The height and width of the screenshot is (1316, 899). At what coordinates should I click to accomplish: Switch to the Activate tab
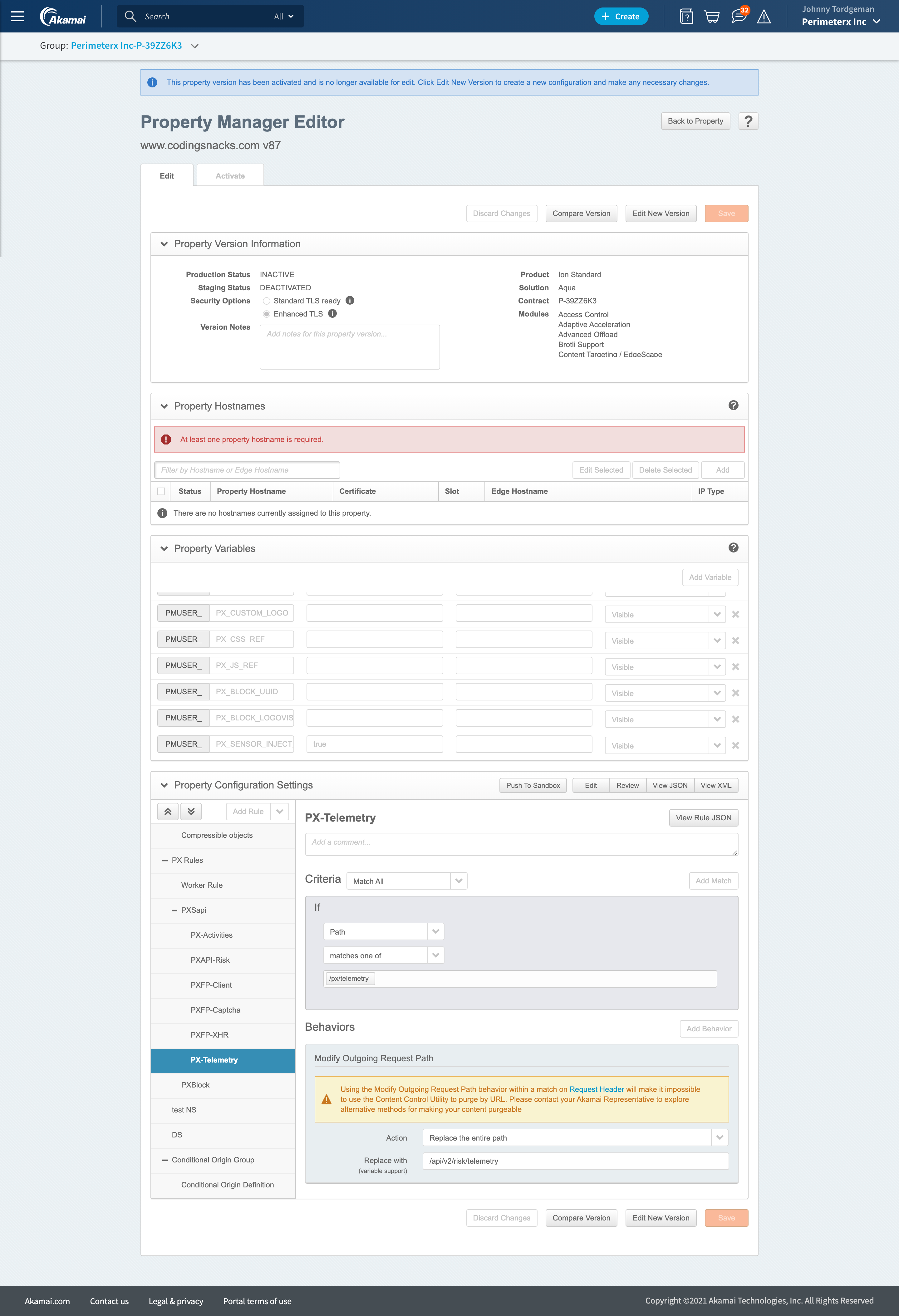point(230,176)
